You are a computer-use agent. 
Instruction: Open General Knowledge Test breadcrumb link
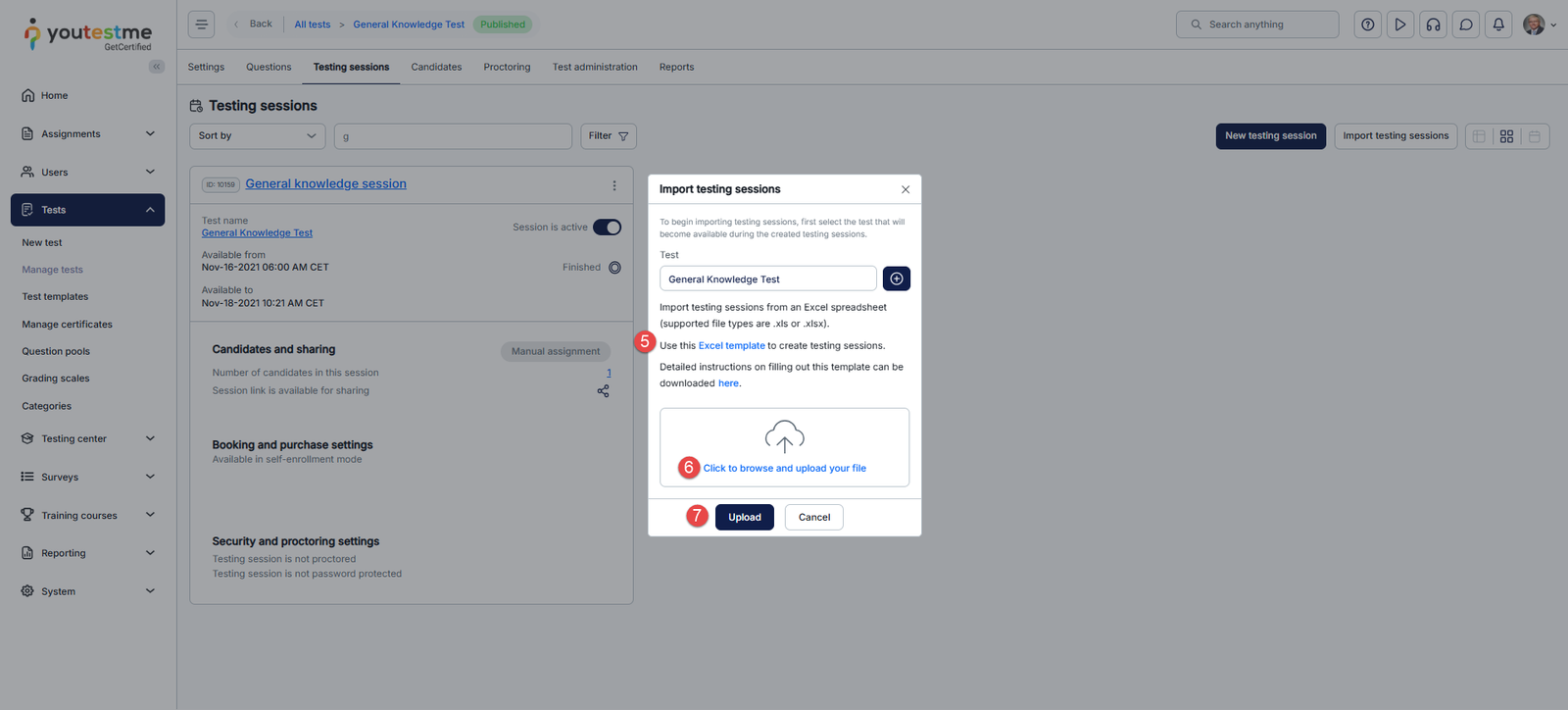click(409, 25)
